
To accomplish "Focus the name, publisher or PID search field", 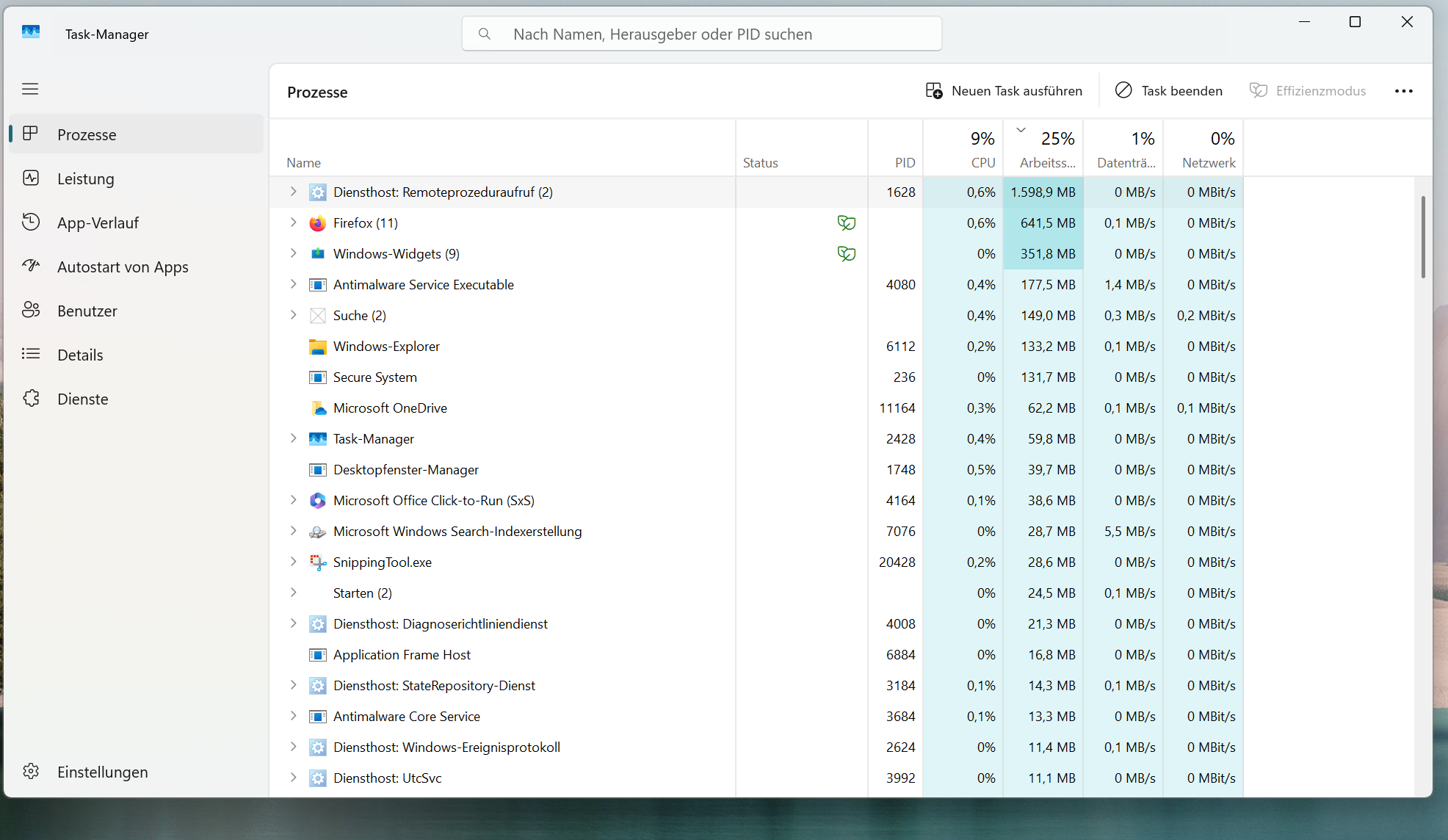I will tap(701, 34).
